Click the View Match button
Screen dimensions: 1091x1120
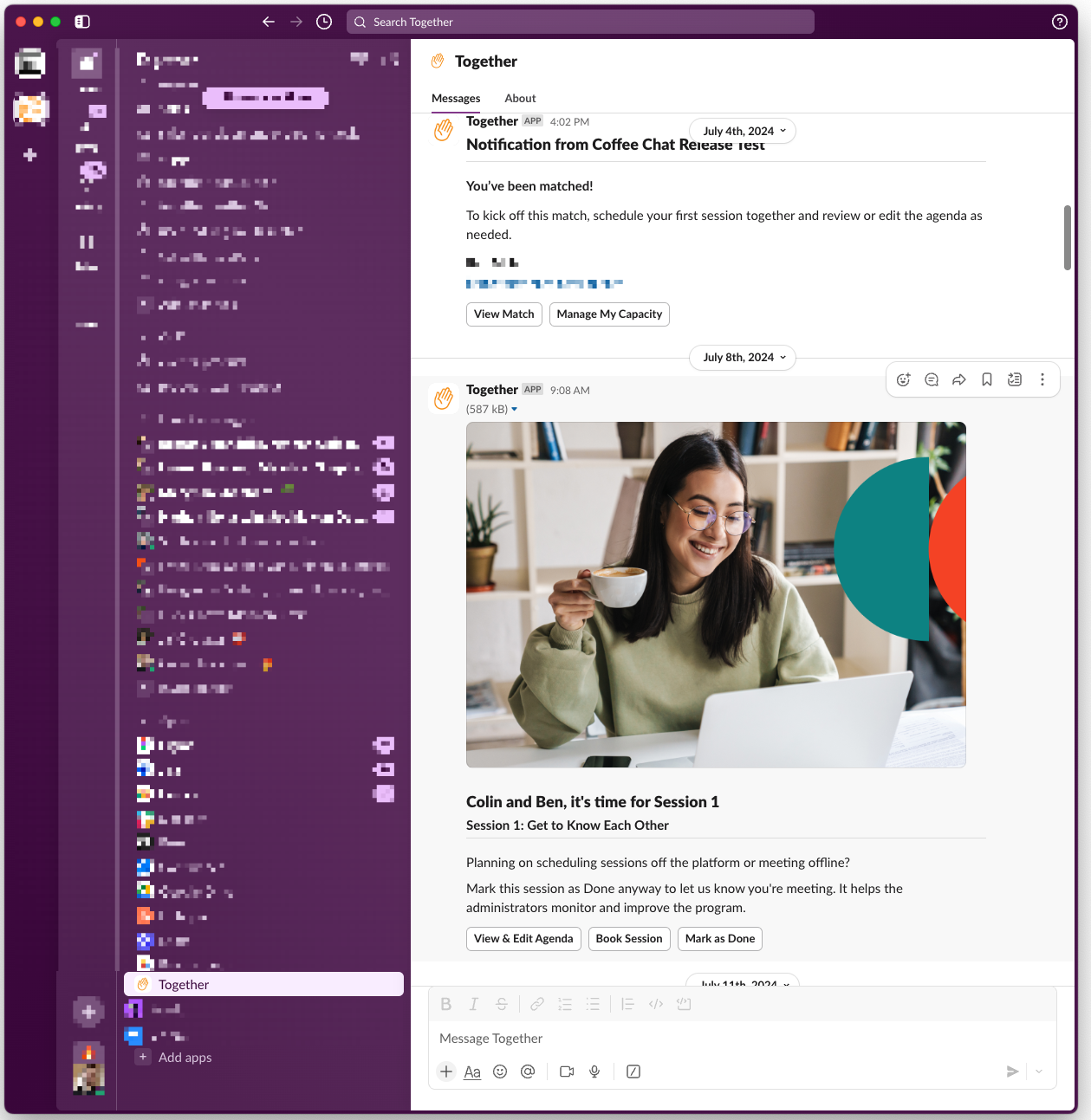pos(504,314)
